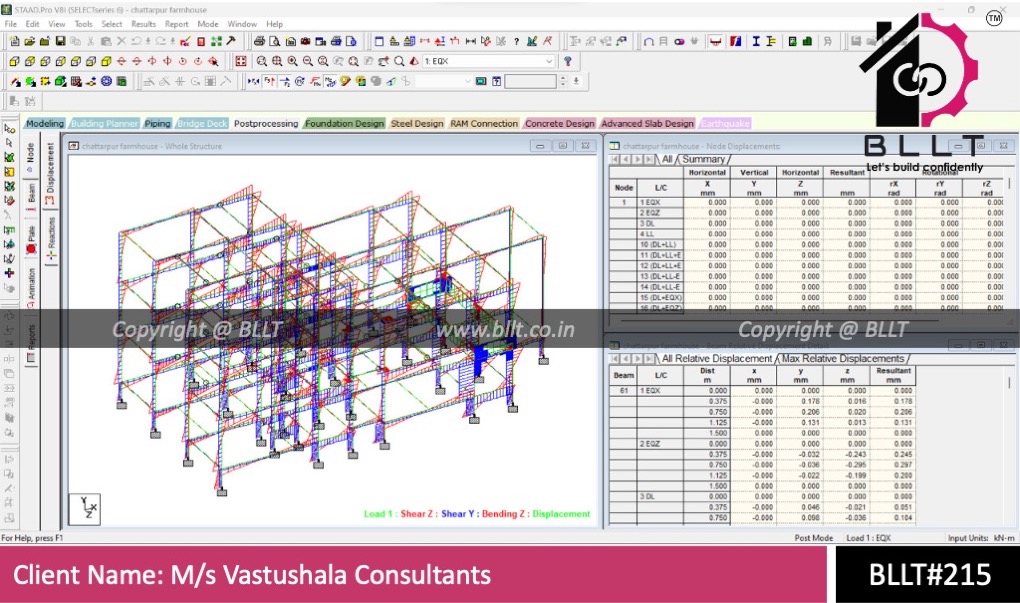
Task: Open the Tools menu
Action: point(83,24)
